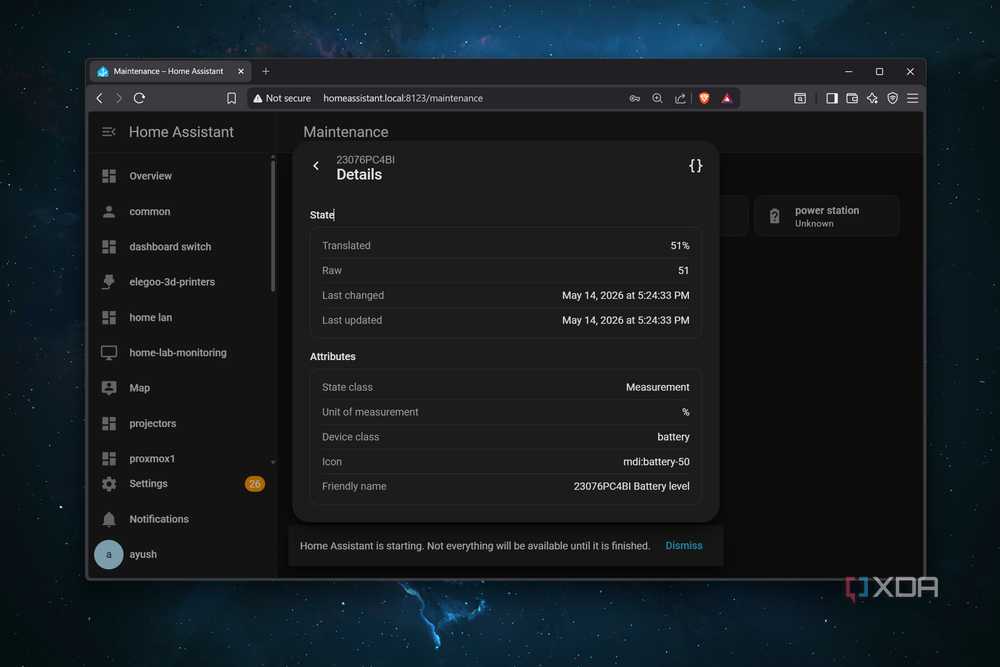
Task: Open the dashboard switch item
Action: pos(170,247)
